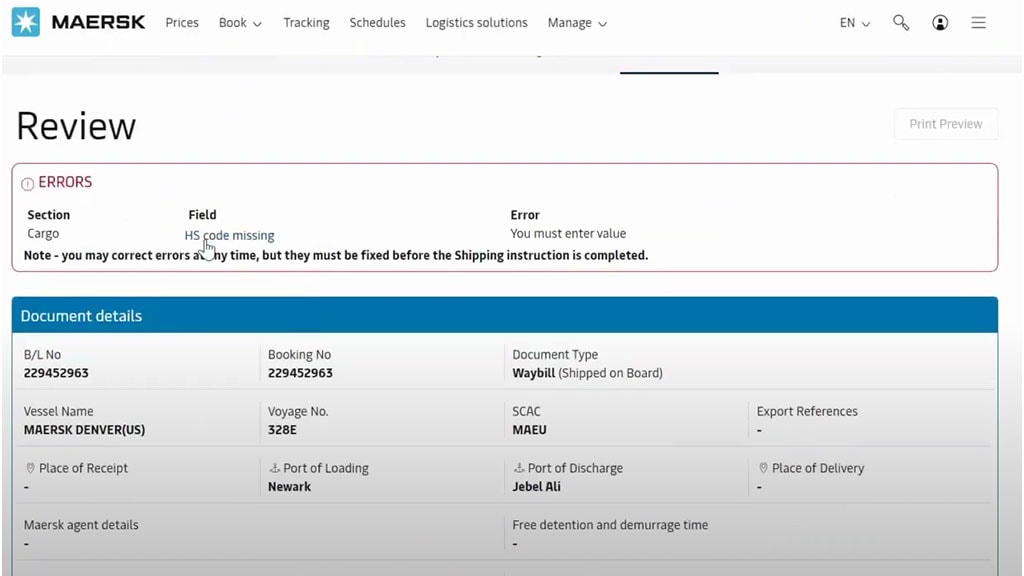Select the Schedules menu item

click(x=377, y=22)
